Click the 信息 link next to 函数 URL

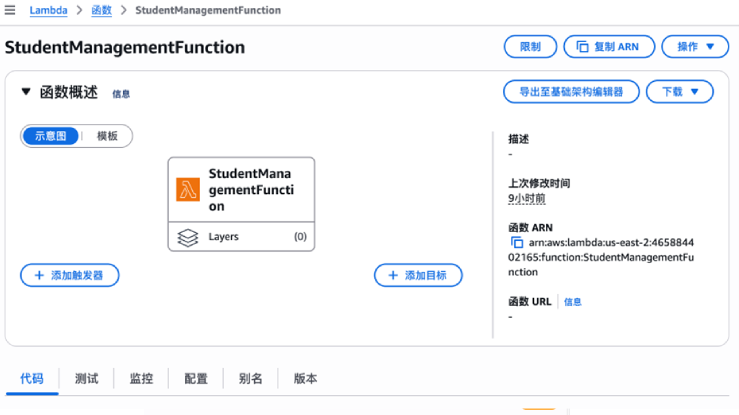(573, 302)
